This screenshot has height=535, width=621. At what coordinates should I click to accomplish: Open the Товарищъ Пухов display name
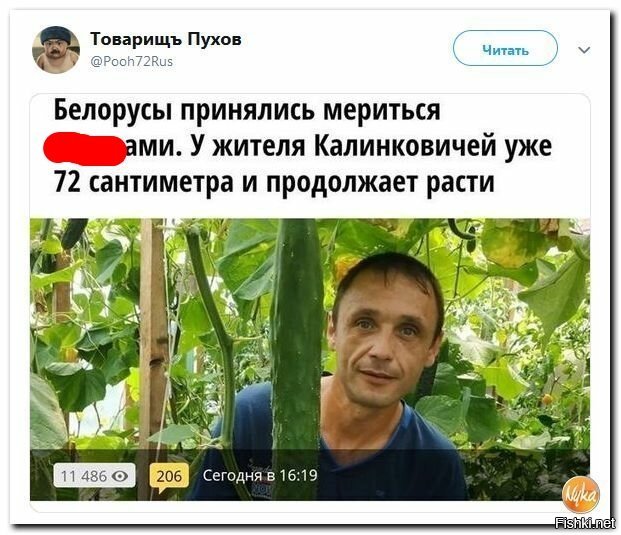pyautogui.click(x=166, y=40)
